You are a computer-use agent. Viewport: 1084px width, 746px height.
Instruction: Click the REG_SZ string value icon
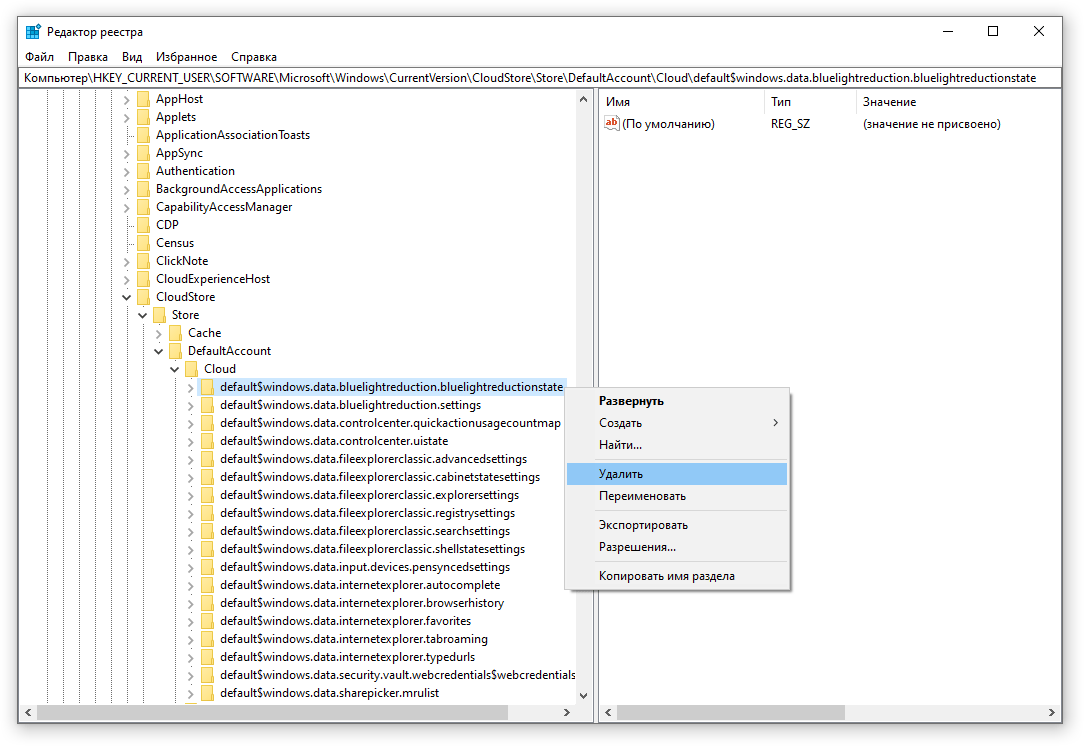[612, 124]
